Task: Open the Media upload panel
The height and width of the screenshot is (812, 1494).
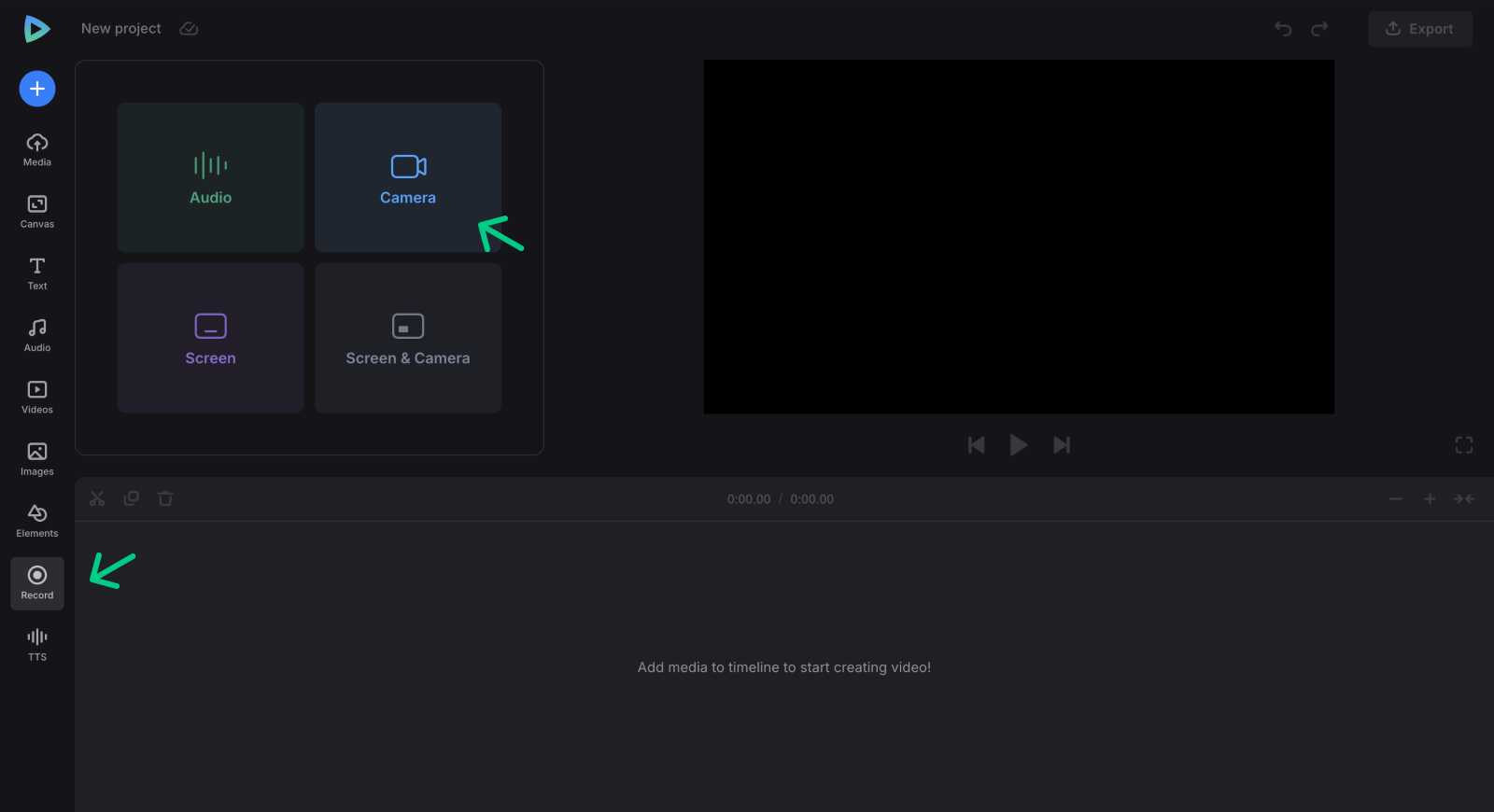Action: pos(37,149)
